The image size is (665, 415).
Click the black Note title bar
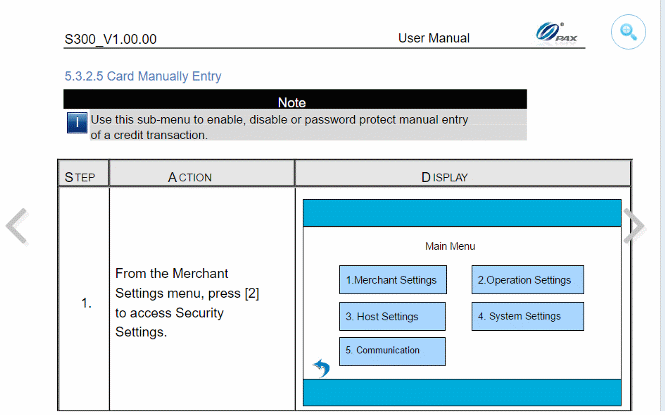point(294,100)
